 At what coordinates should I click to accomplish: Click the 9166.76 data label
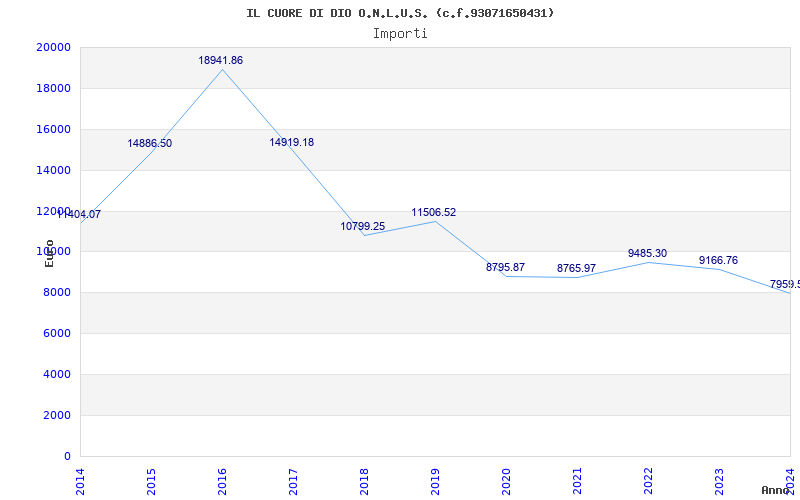[x=718, y=260]
